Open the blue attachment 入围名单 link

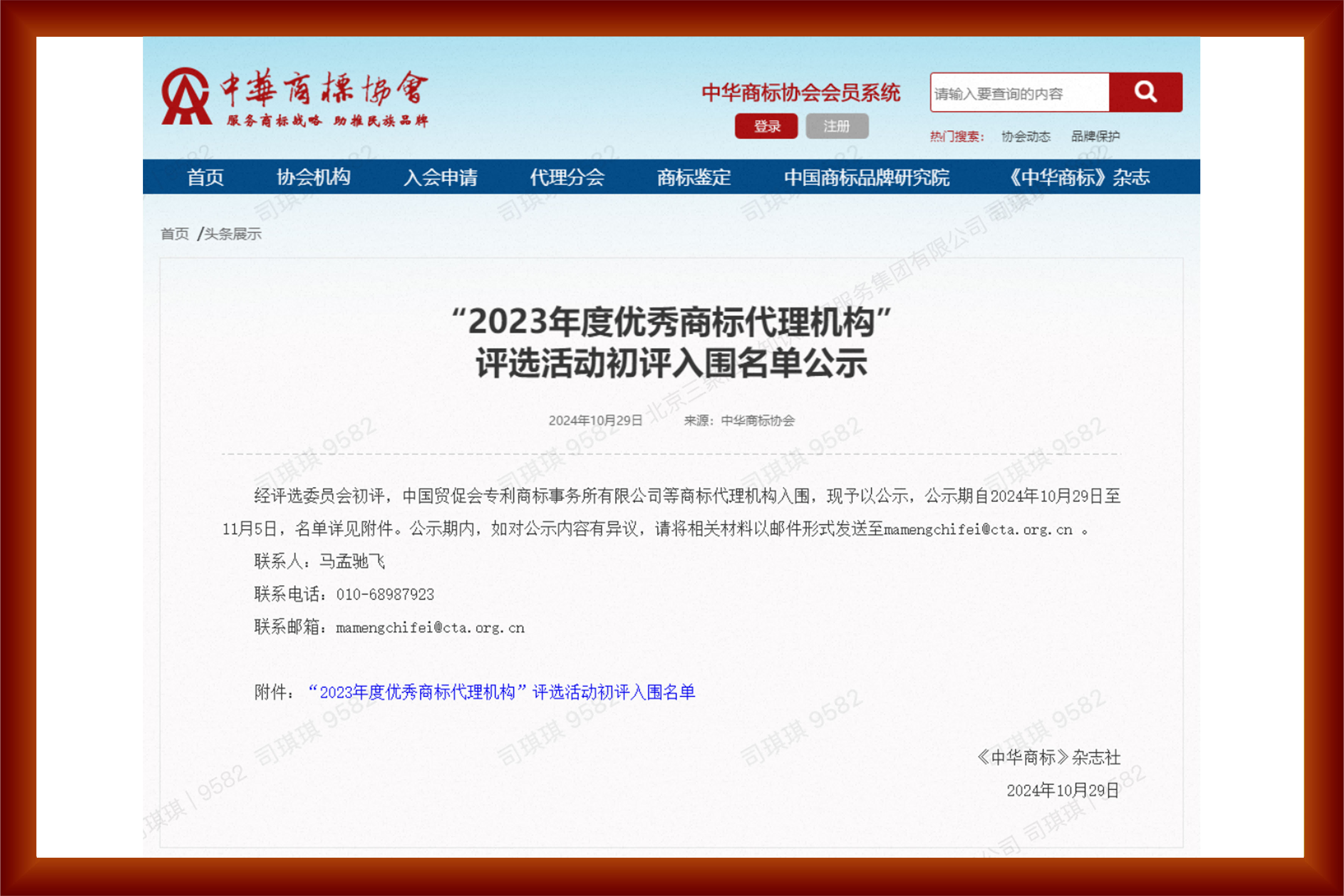point(502,693)
